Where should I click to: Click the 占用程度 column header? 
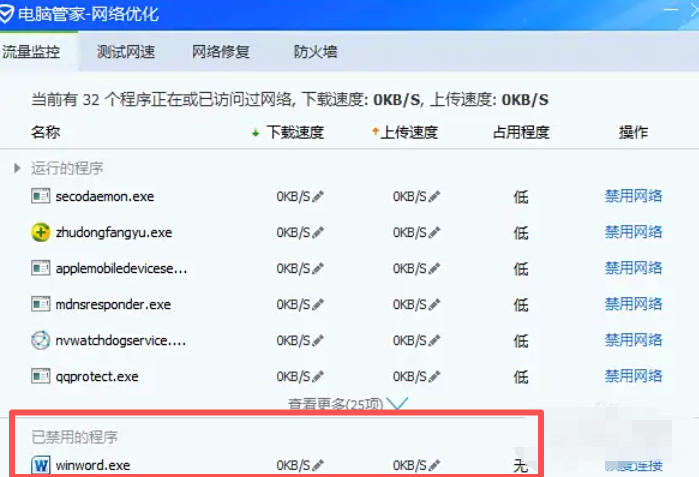coord(520,132)
